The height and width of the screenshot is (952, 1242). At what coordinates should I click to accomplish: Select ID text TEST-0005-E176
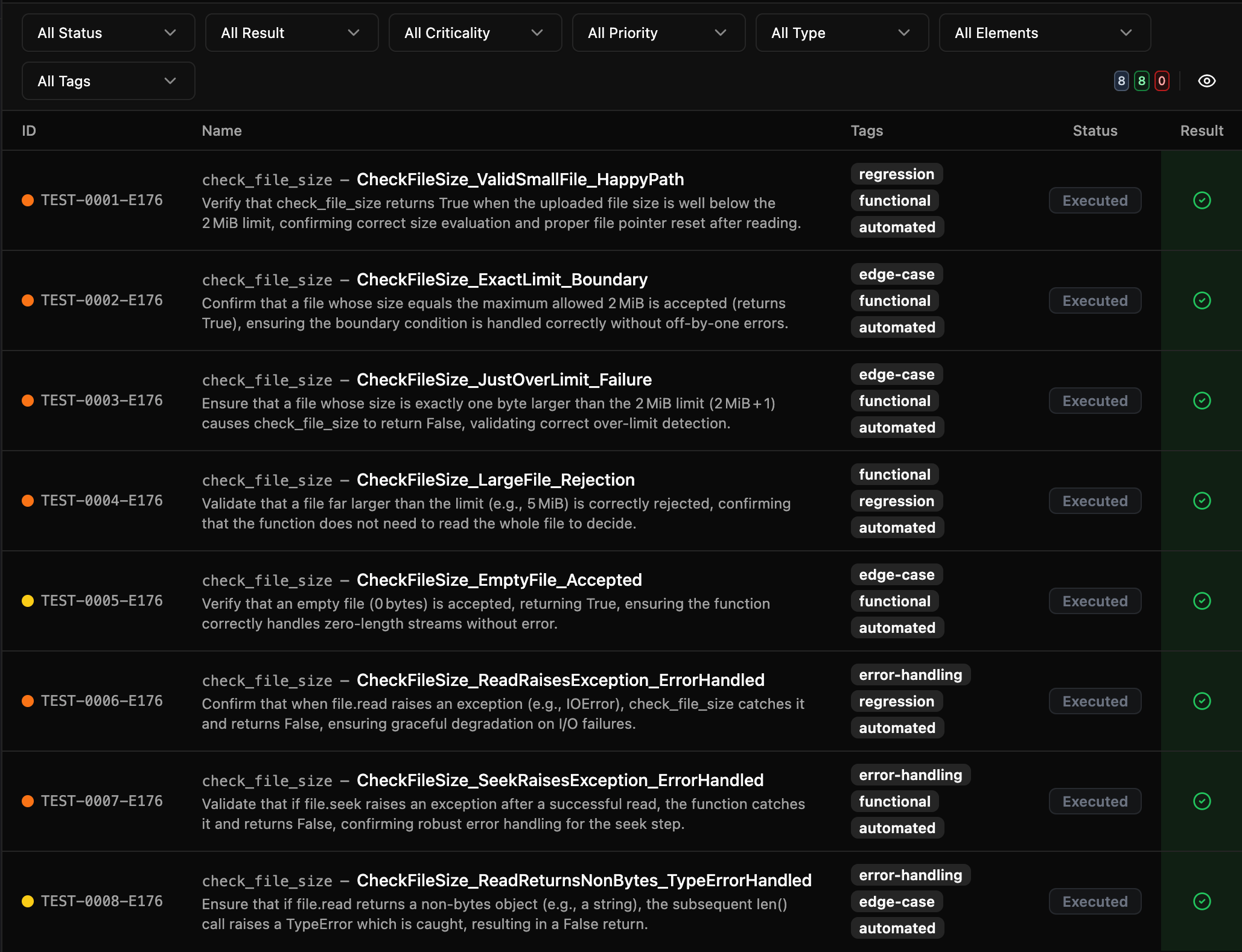[102, 601]
